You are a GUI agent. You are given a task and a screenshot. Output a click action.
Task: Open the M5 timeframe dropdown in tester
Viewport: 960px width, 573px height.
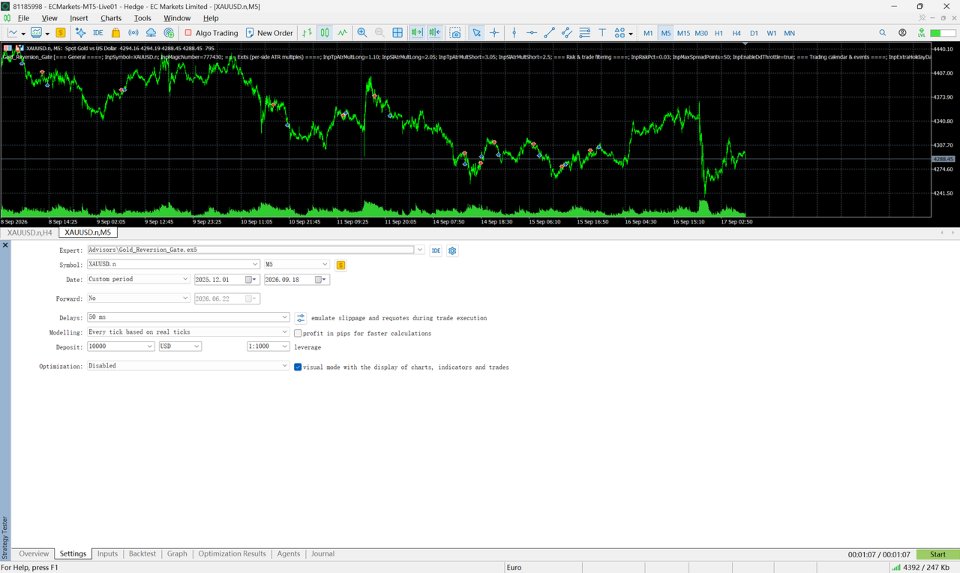pyautogui.click(x=324, y=264)
